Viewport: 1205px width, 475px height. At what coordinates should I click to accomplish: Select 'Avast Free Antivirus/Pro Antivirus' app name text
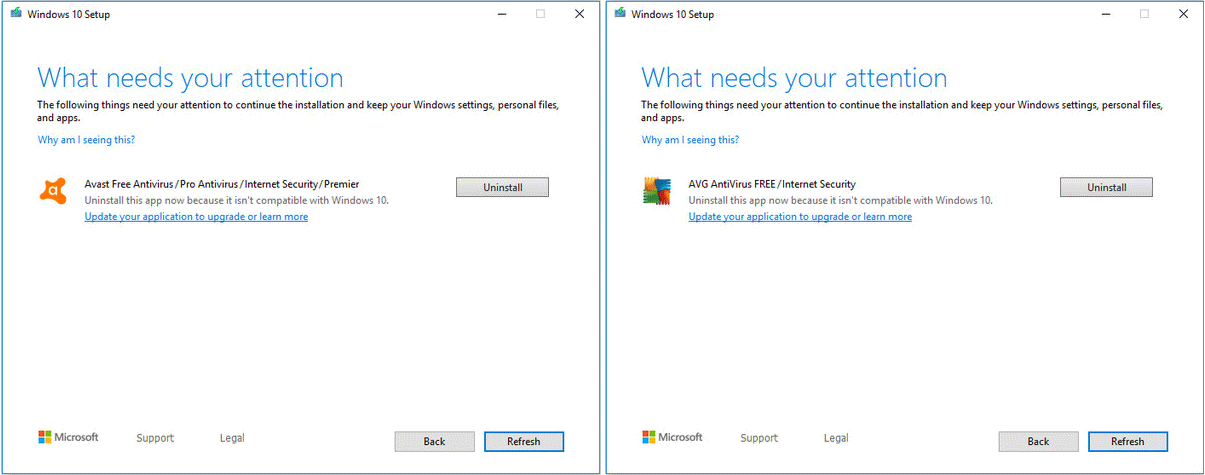[x=222, y=184]
